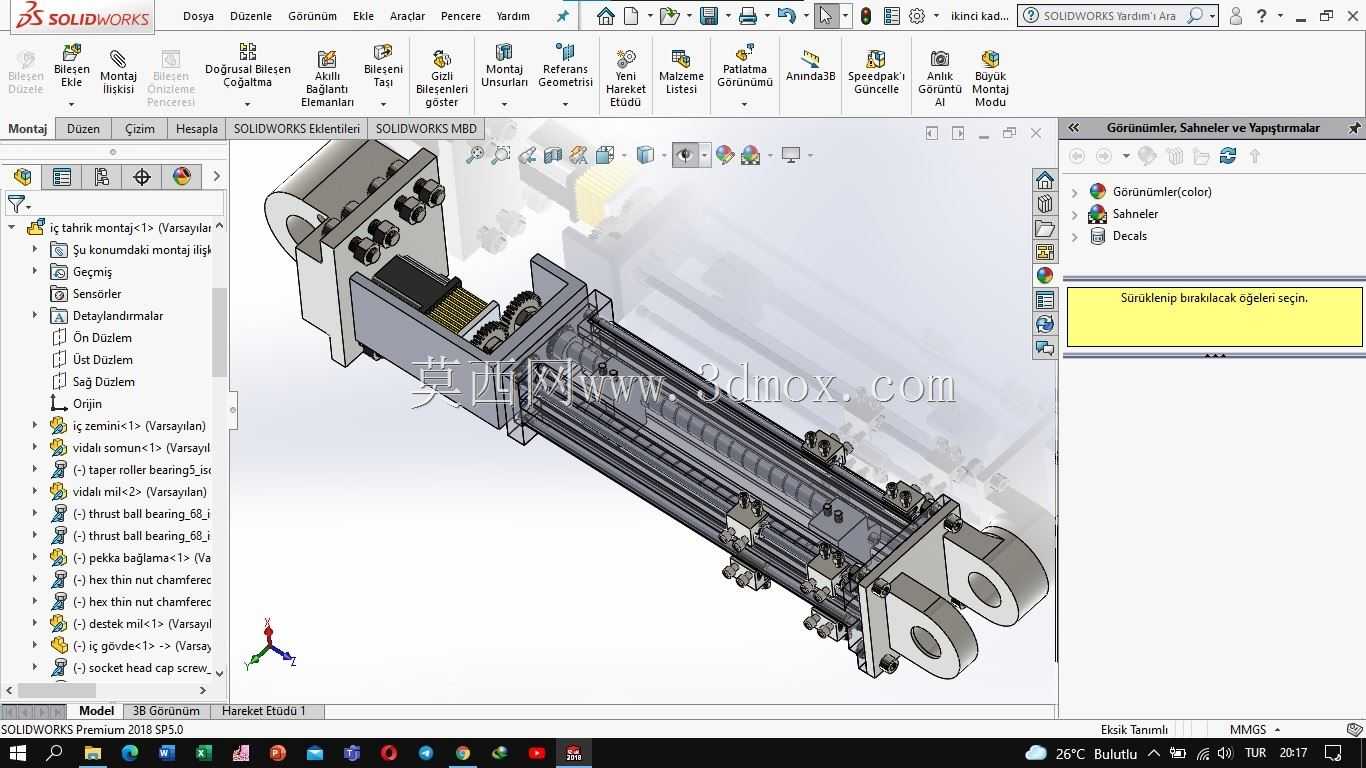This screenshot has width=1366, height=768.
Task: Expand Sahneler in the task pane
Action: (1075, 214)
